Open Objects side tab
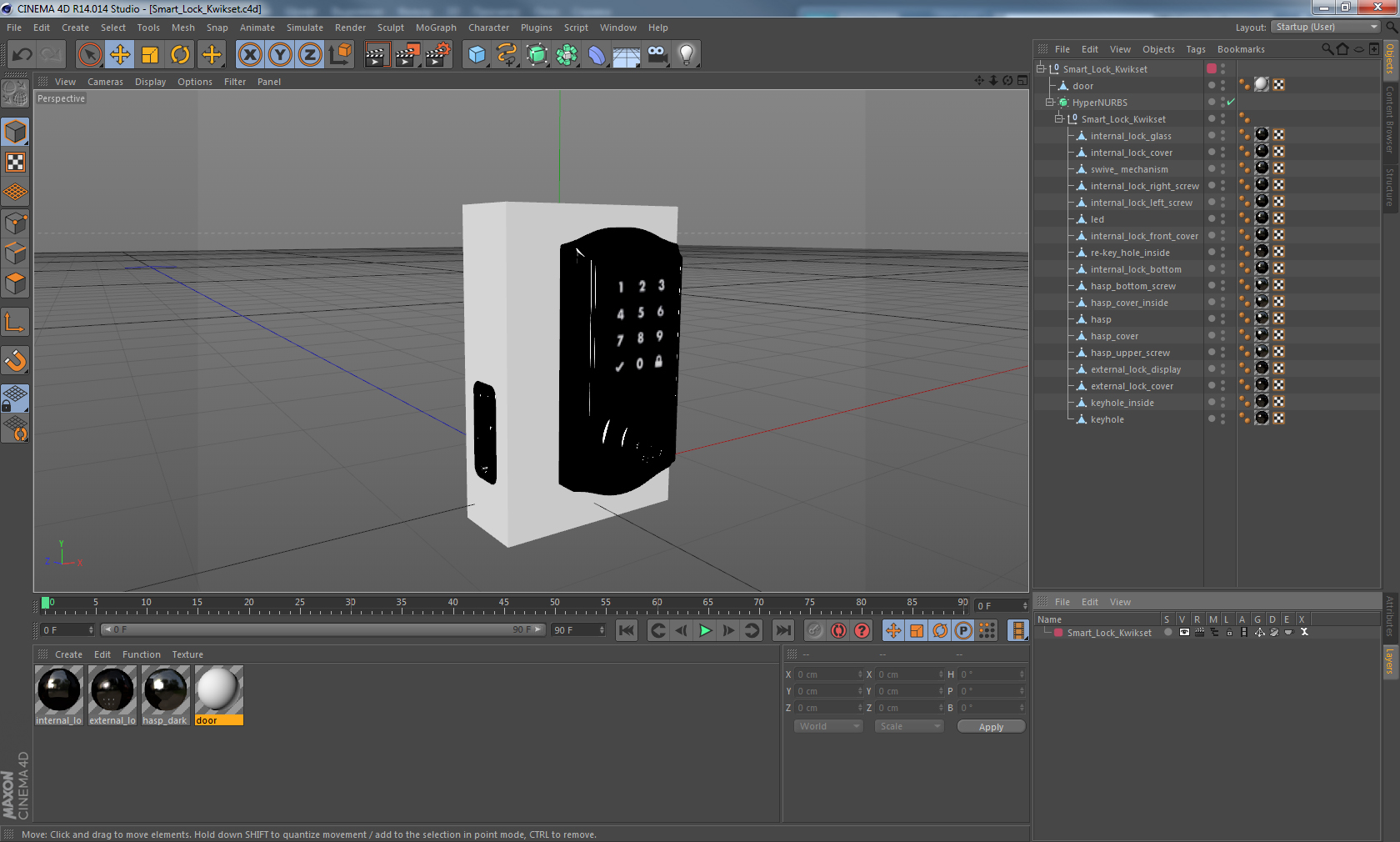This screenshot has height=842, width=1400. click(1391, 58)
